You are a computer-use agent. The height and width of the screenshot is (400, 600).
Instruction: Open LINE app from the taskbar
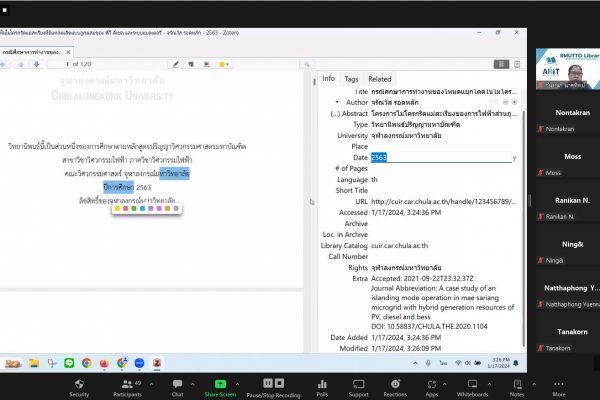(x=69, y=363)
